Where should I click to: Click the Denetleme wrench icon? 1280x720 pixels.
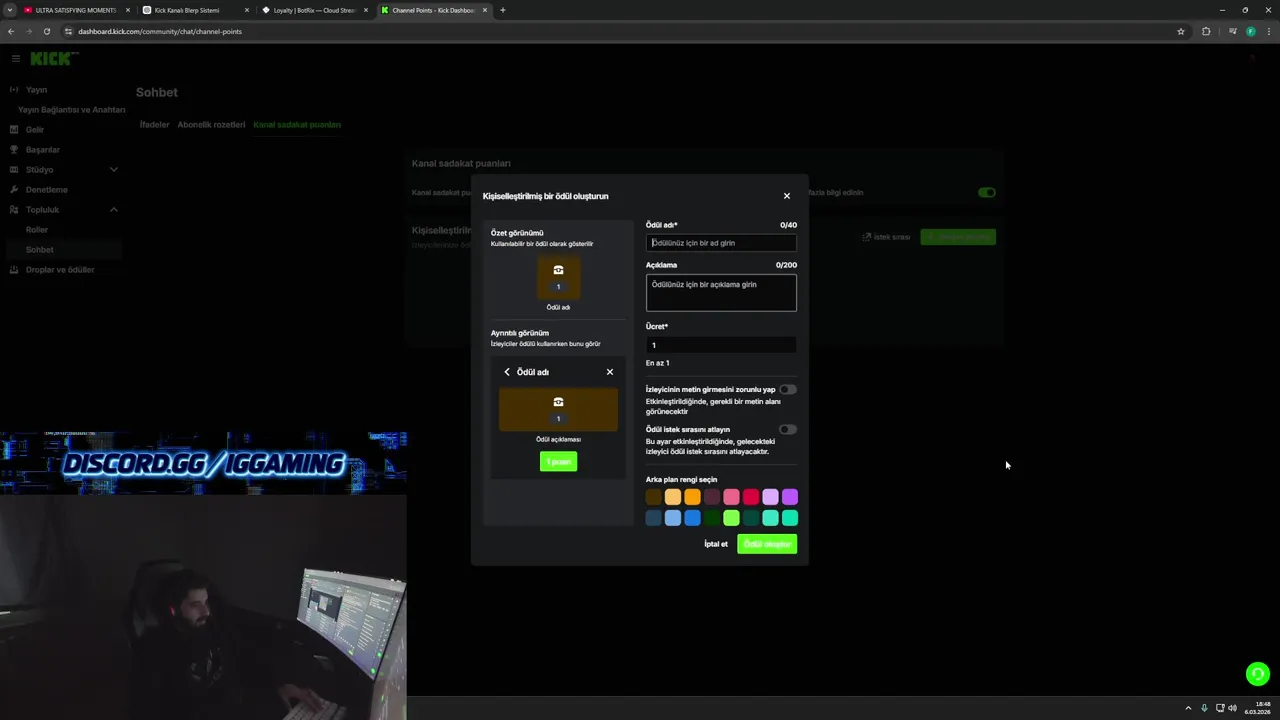click(x=14, y=190)
